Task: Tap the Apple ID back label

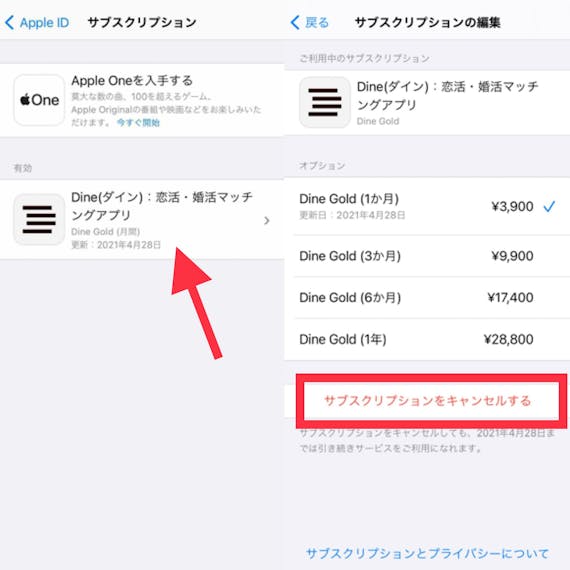Action: point(44,23)
